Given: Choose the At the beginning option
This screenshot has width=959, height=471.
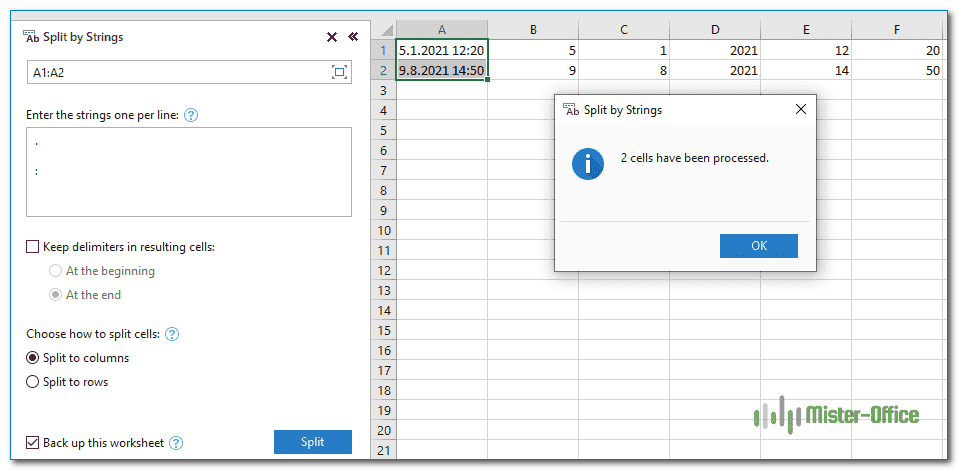Looking at the screenshot, I should tap(56, 271).
